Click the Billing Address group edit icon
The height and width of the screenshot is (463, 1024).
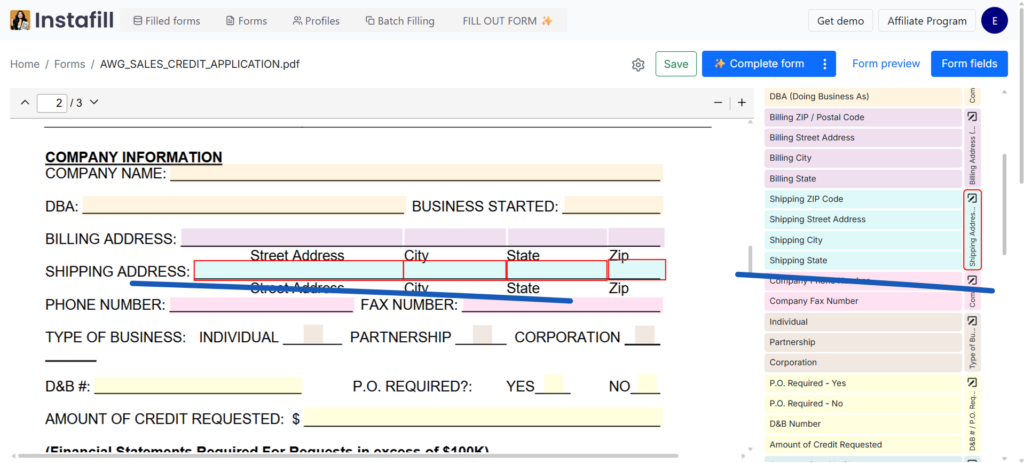[x=972, y=117]
